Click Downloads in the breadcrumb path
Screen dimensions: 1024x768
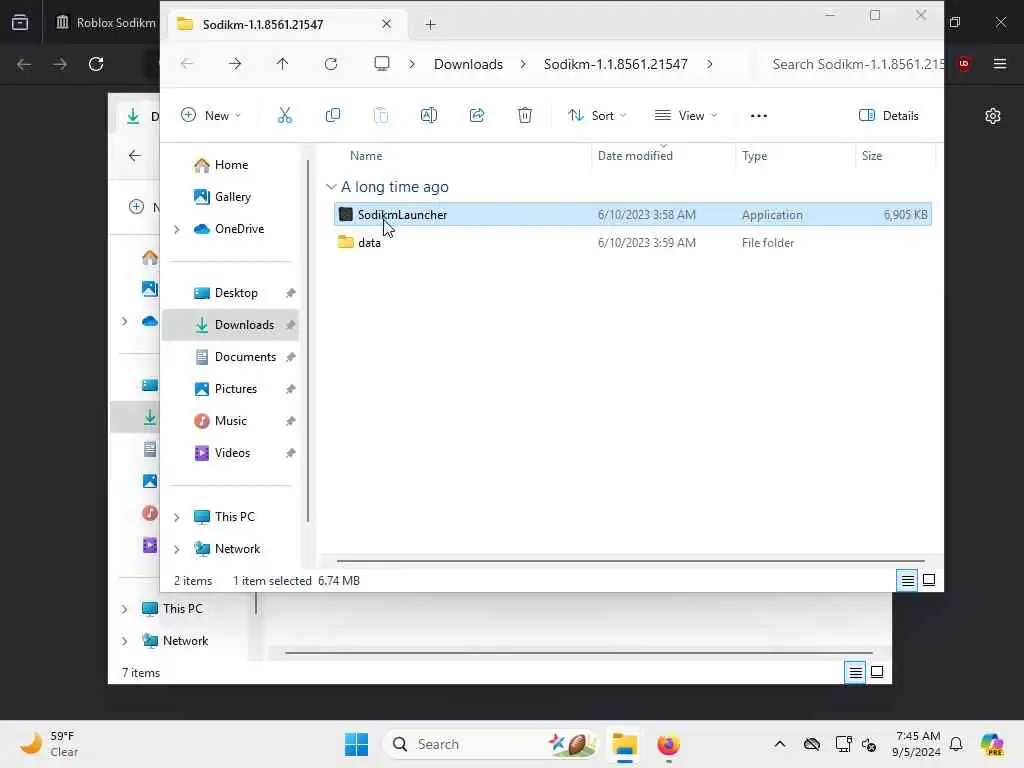(468, 64)
